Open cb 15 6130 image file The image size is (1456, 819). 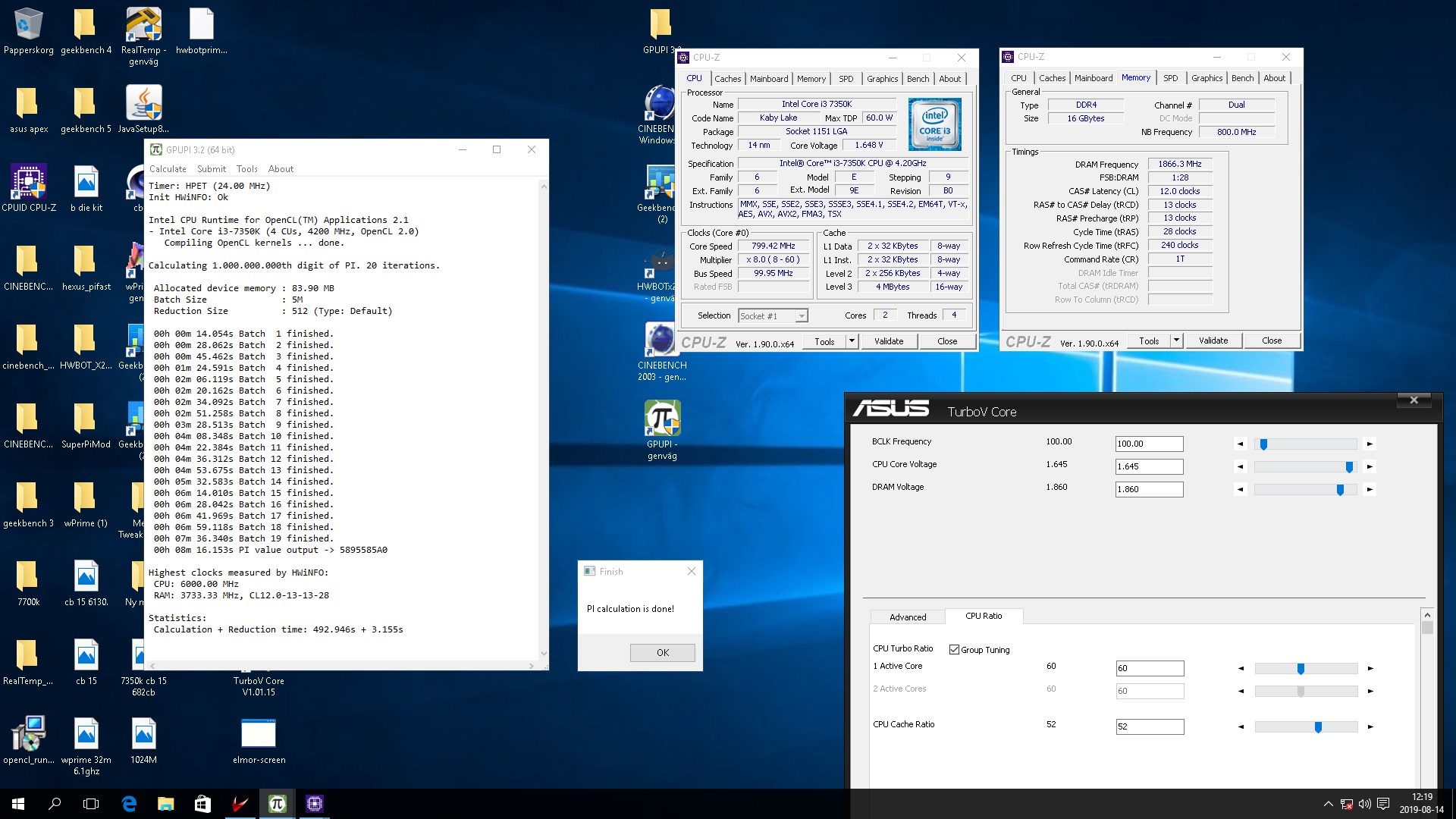86,584
